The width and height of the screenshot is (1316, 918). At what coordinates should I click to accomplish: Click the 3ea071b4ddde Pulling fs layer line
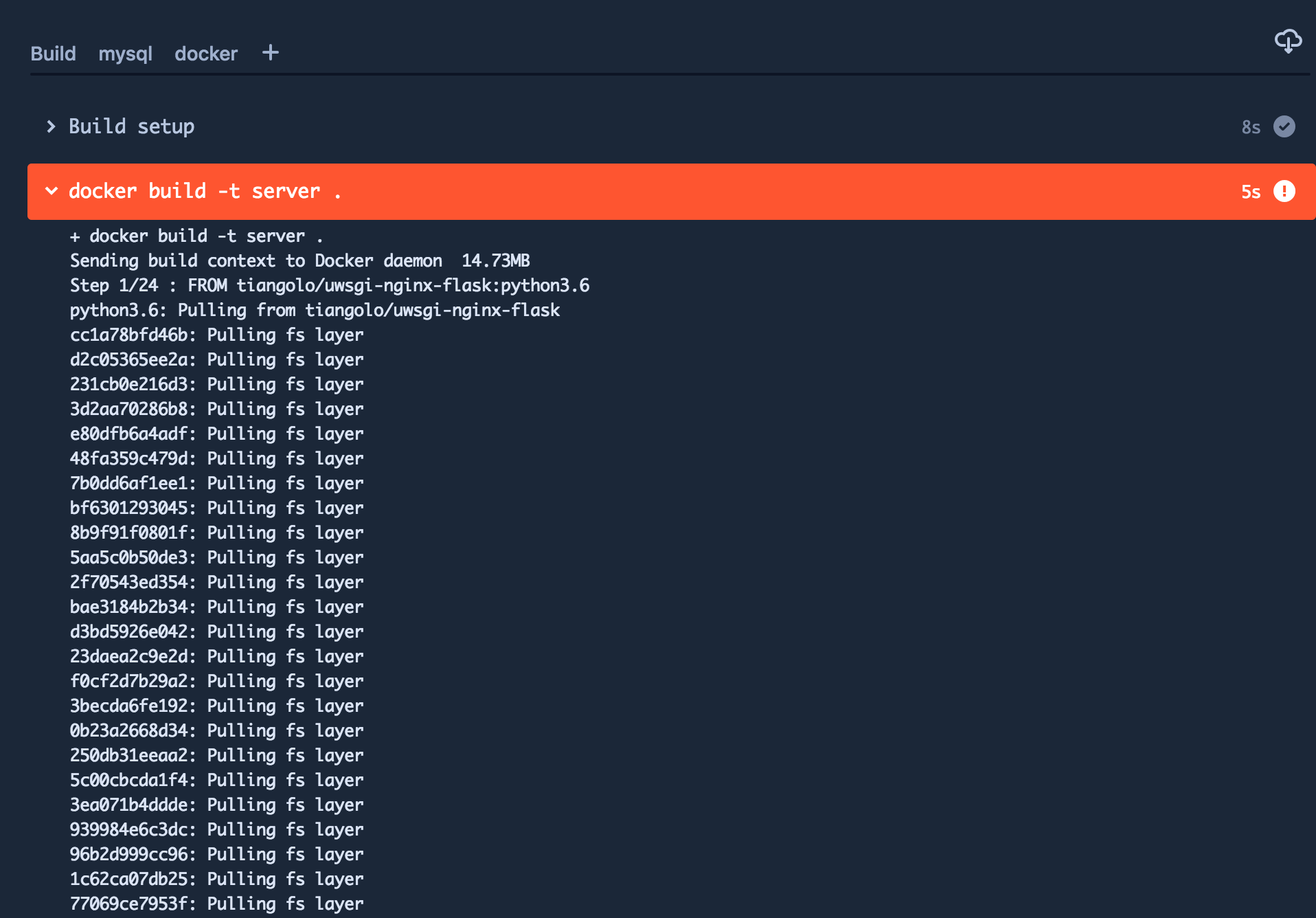(x=216, y=805)
